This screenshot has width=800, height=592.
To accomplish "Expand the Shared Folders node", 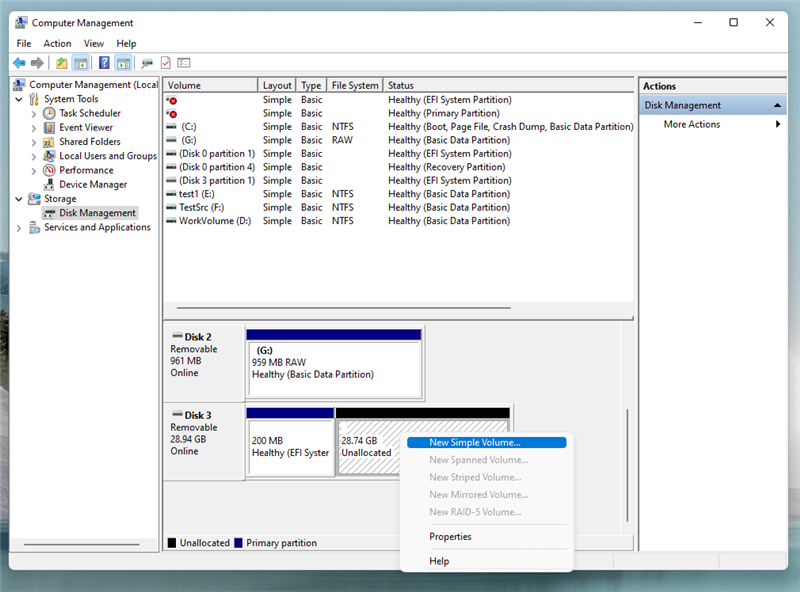I will point(34,142).
